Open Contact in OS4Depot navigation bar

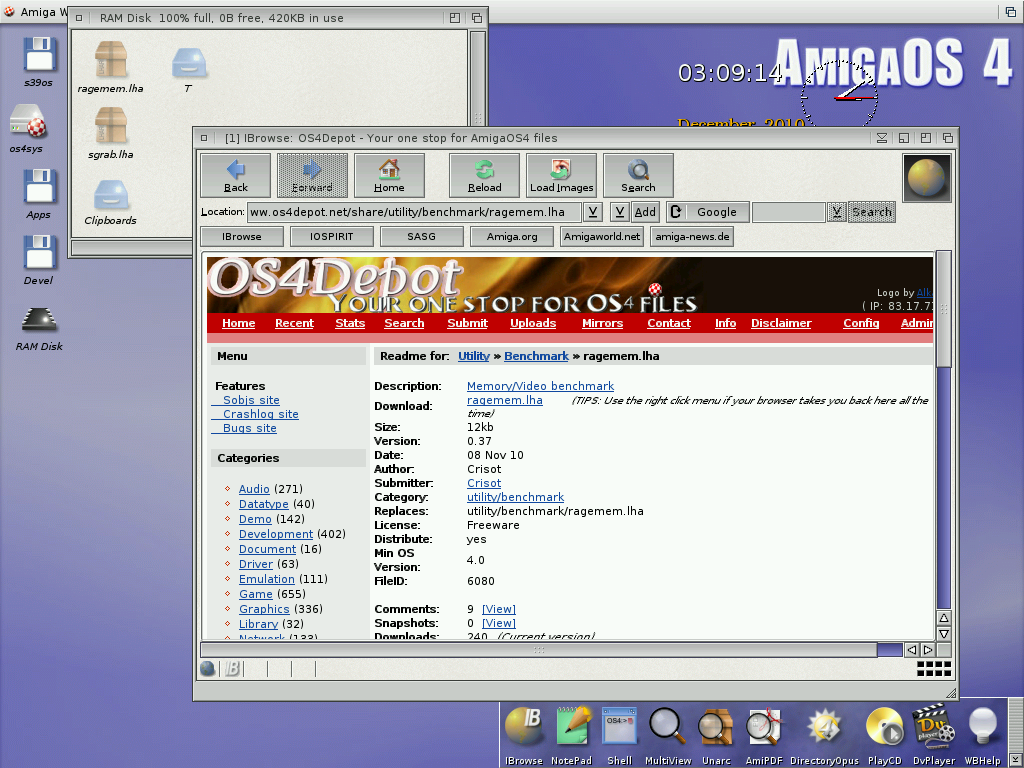[x=669, y=323]
